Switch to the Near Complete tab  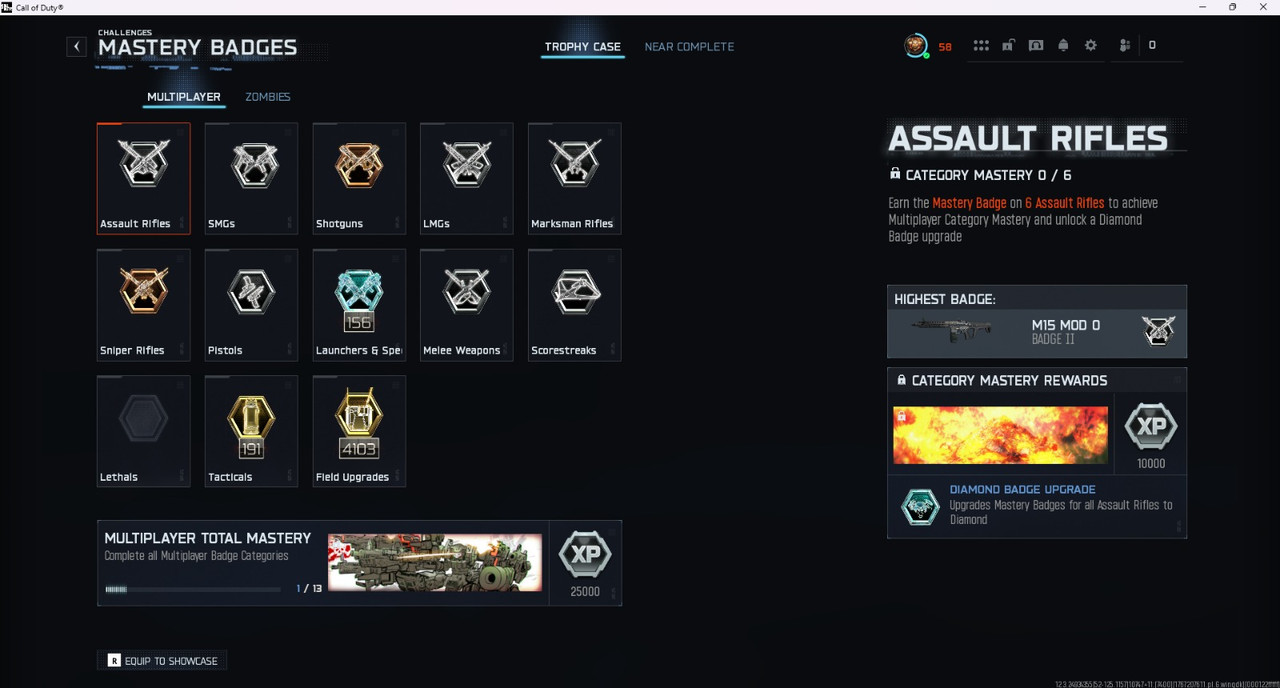[689, 47]
